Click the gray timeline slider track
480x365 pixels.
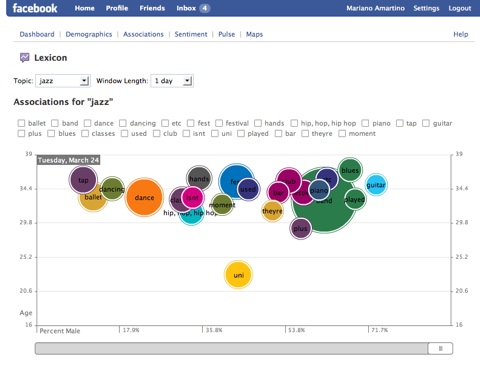231,349
